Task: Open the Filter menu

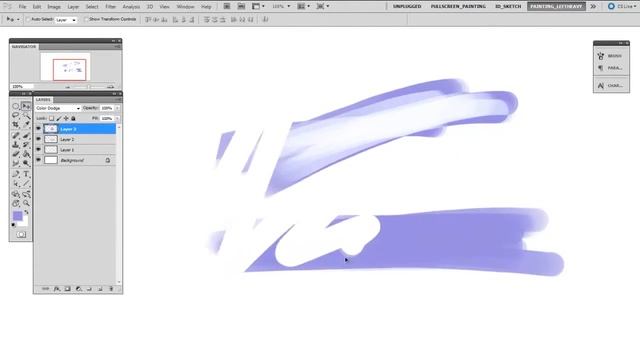Action: [111, 7]
